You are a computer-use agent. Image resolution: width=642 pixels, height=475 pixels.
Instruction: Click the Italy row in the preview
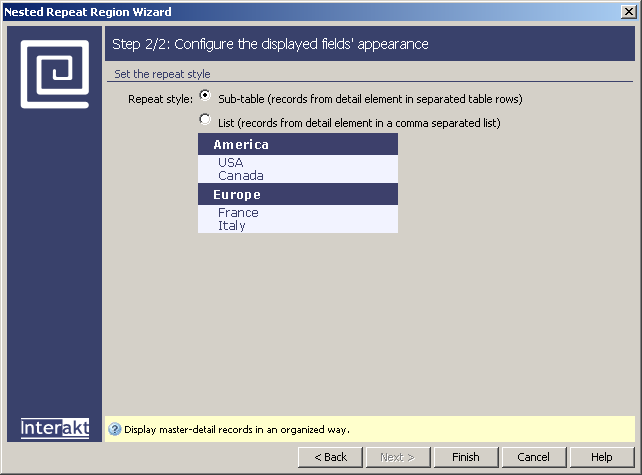pyautogui.click(x=231, y=226)
